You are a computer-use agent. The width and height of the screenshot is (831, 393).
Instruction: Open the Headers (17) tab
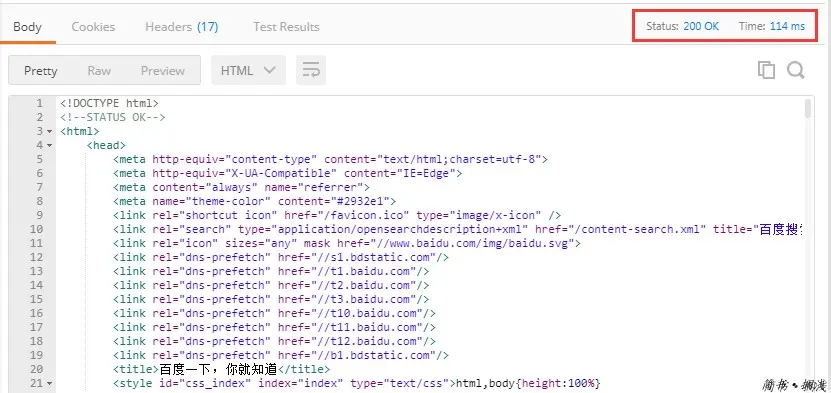point(182,26)
